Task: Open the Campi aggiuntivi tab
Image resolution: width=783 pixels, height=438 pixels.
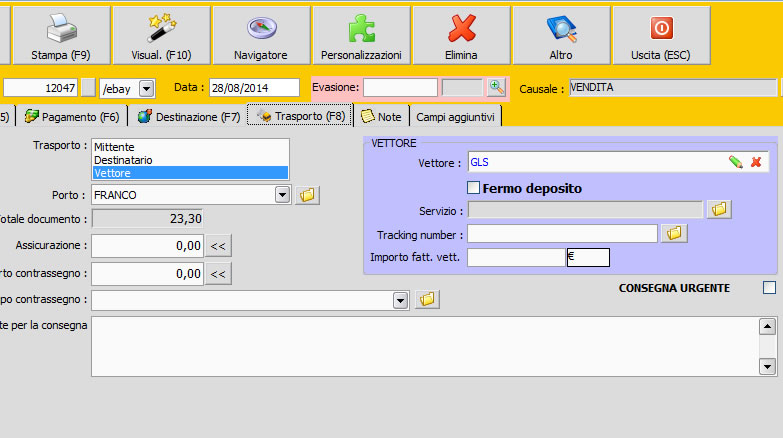Action: tap(455, 117)
